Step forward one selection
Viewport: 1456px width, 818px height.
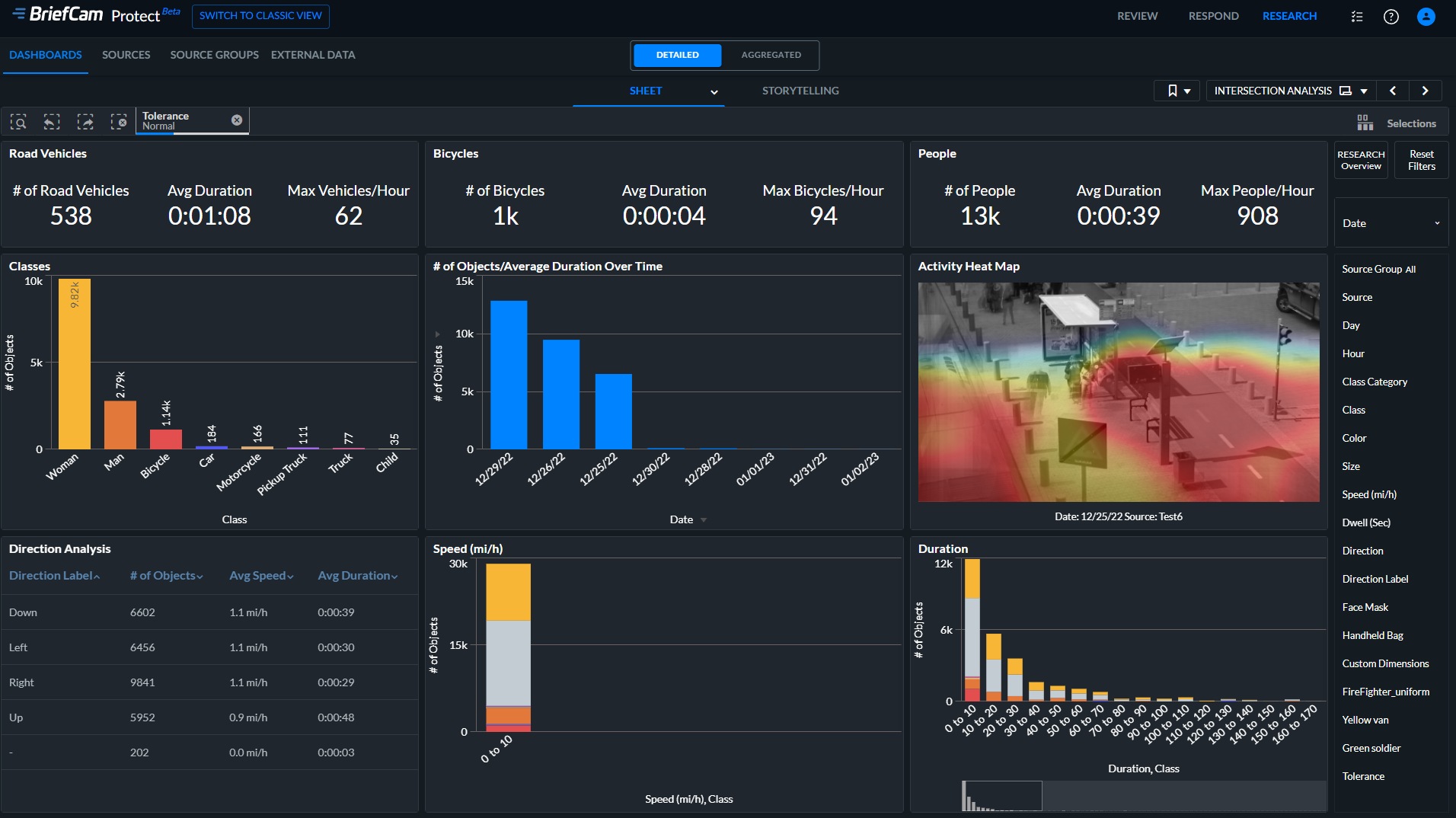tap(85, 122)
